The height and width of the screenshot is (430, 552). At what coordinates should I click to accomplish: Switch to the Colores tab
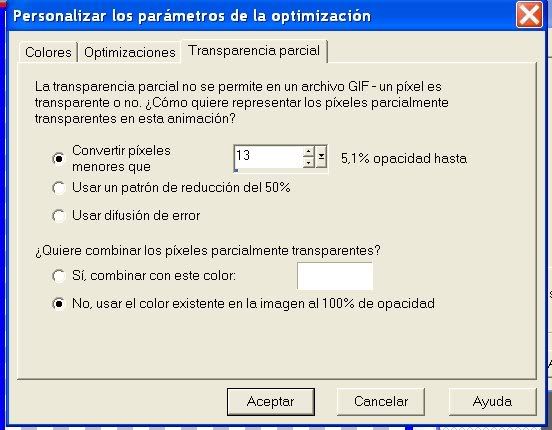(x=48, y=52)
